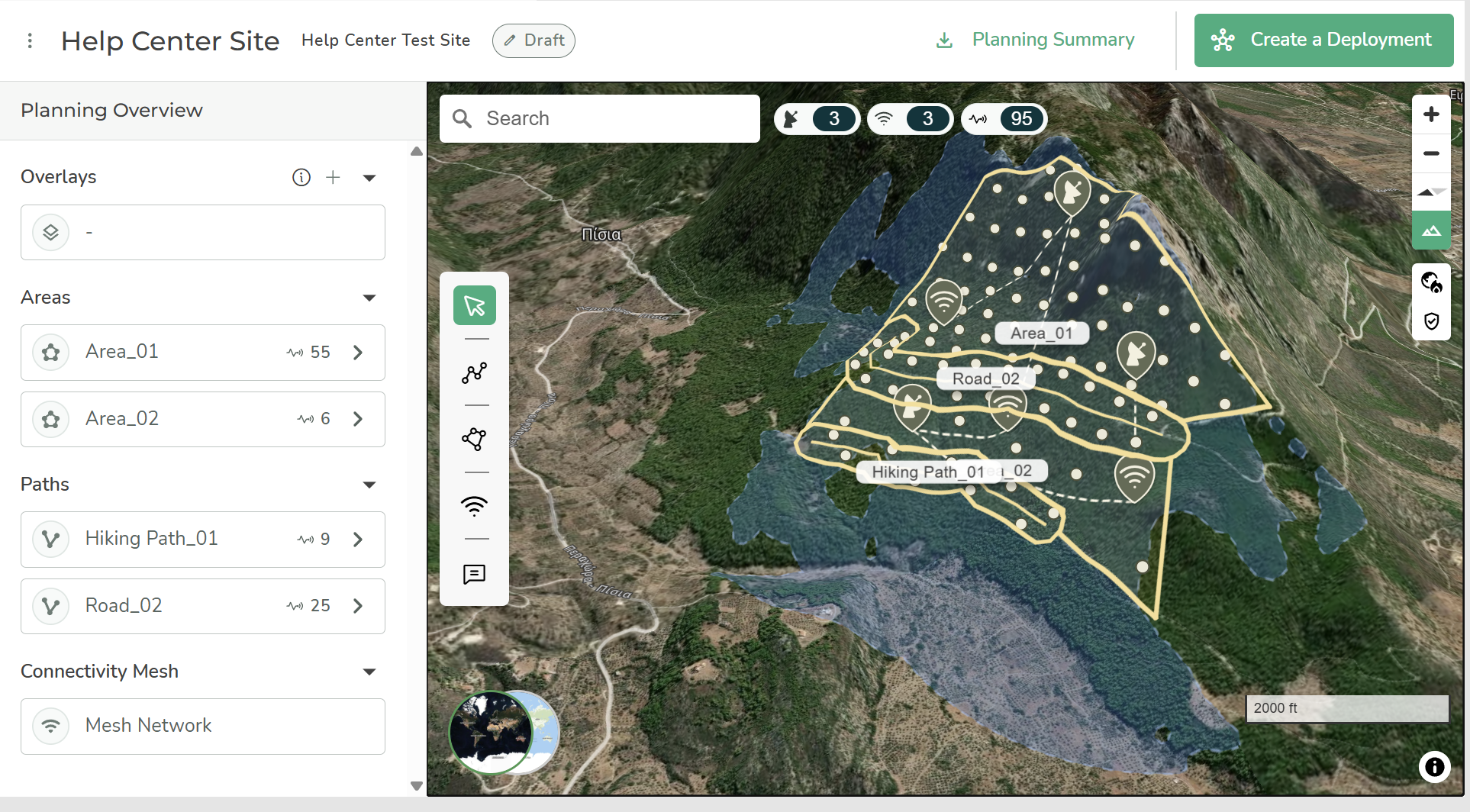Select the draw path tool

tap(474, 372)
